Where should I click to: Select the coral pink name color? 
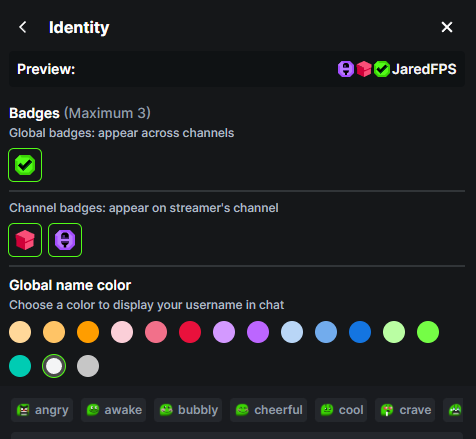coord(156,332)
